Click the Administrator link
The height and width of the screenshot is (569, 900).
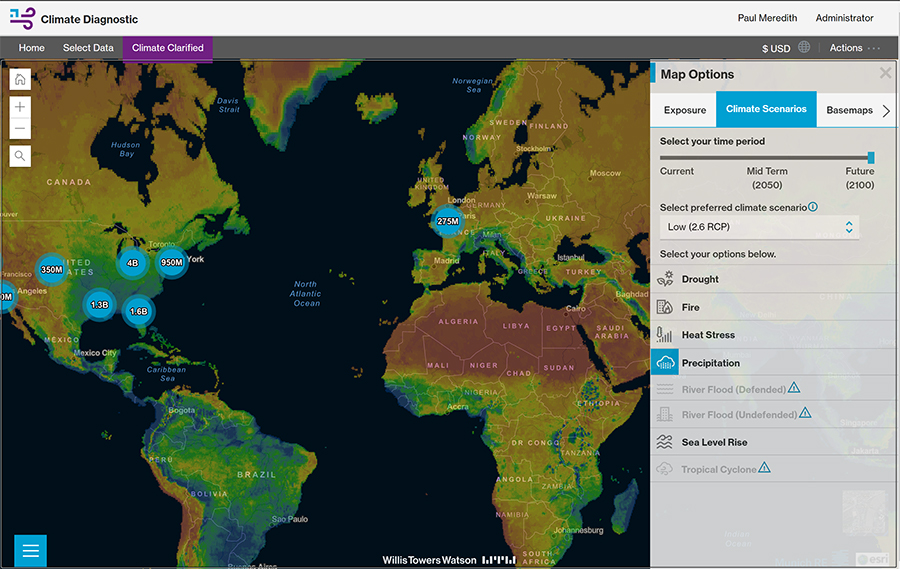[844, 18]
